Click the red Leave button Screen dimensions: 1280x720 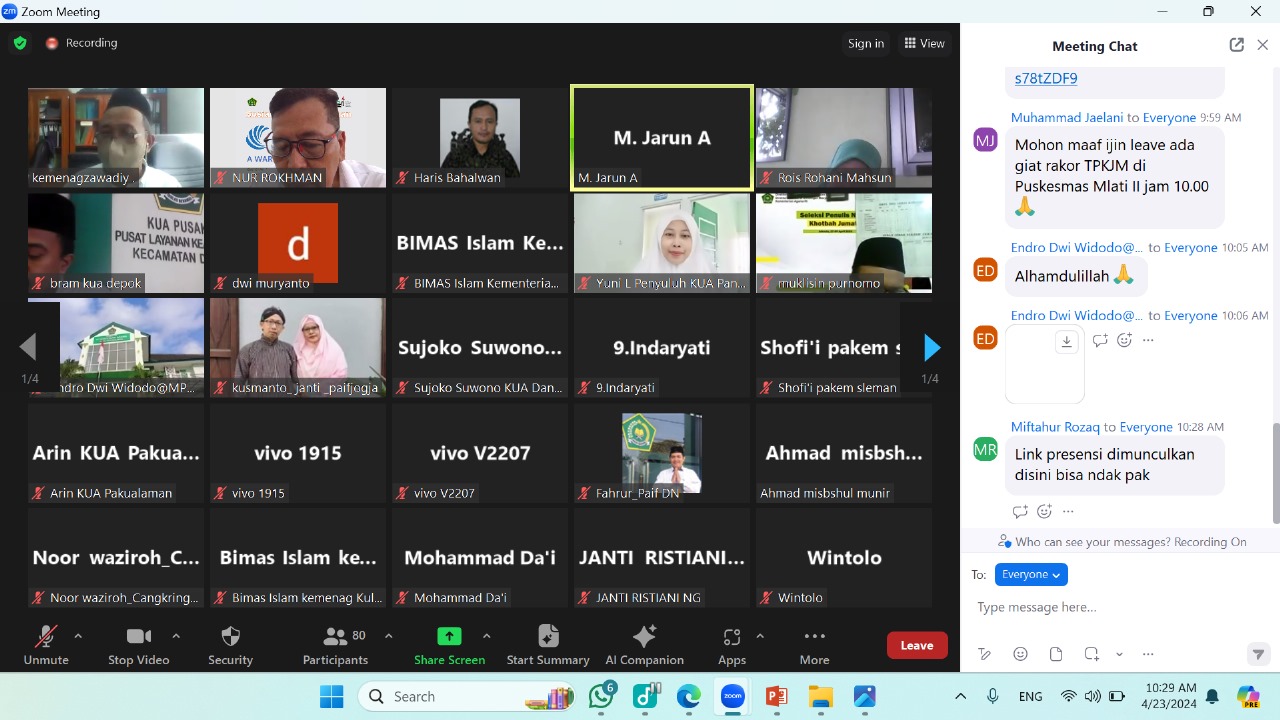tap(917, 645)
